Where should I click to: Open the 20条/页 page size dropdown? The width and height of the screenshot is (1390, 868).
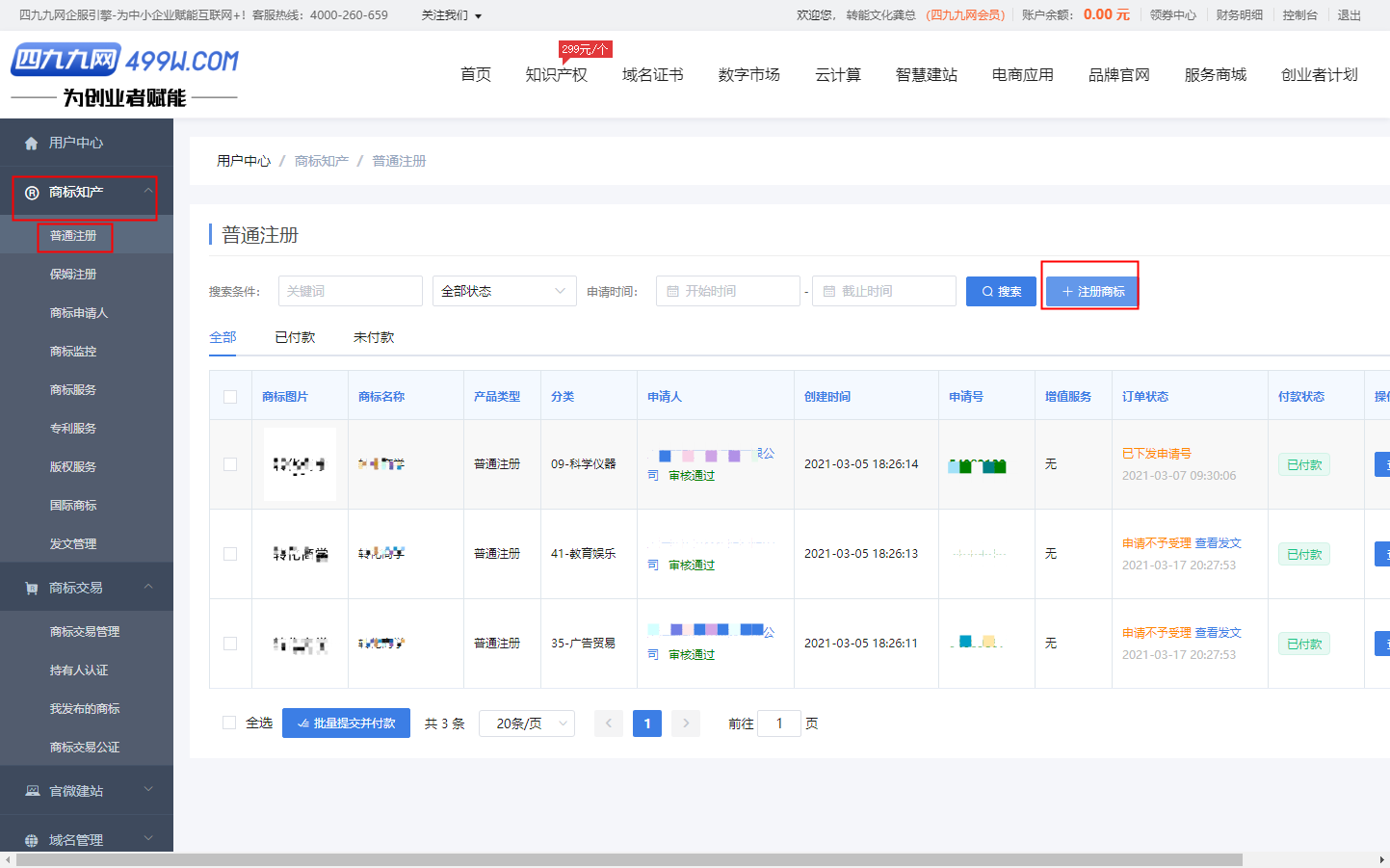(527, 723)
